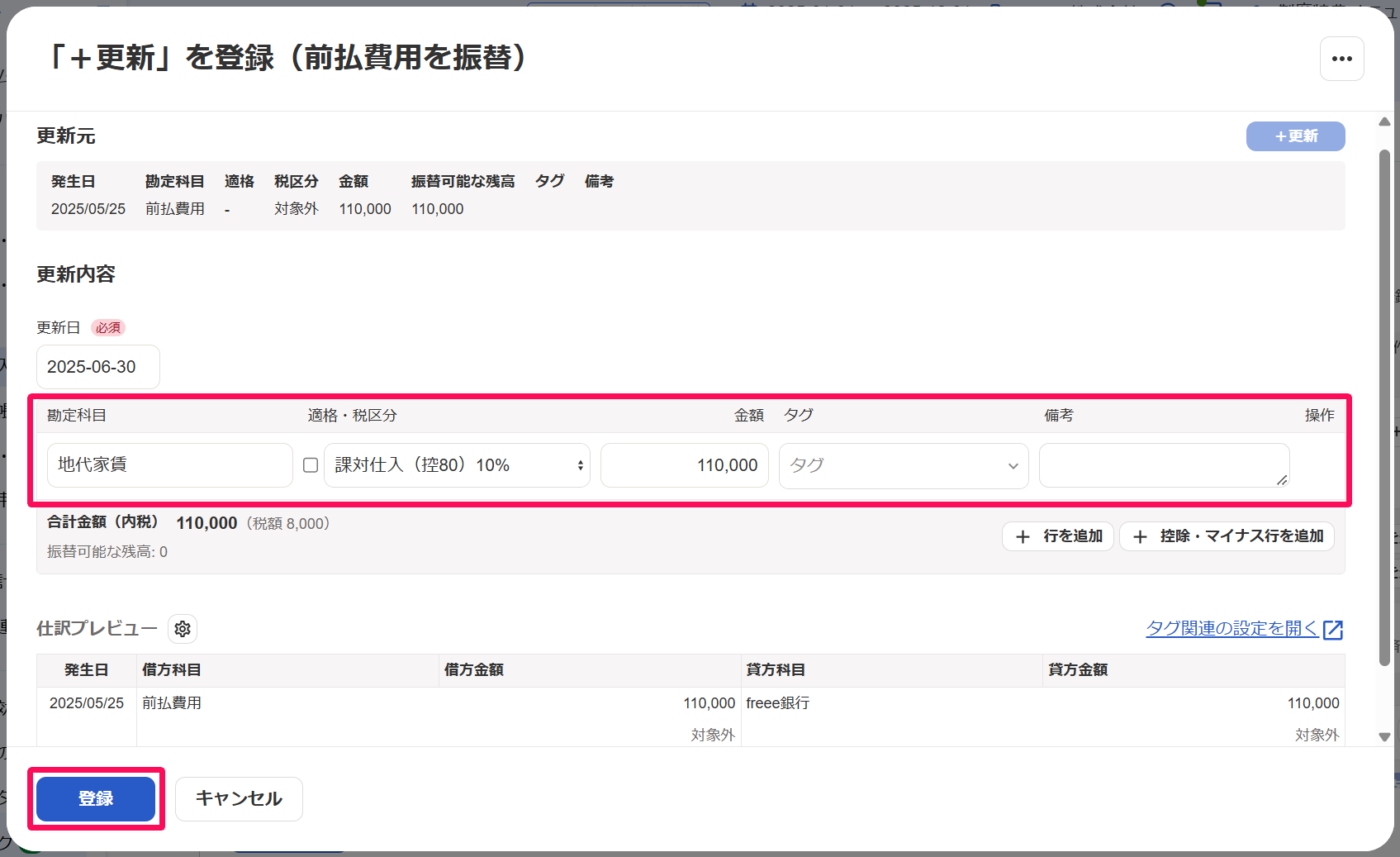Click plus icon on 控除・マイナス行を追加
1400x857 pixels.
[x=1140, y=536]
